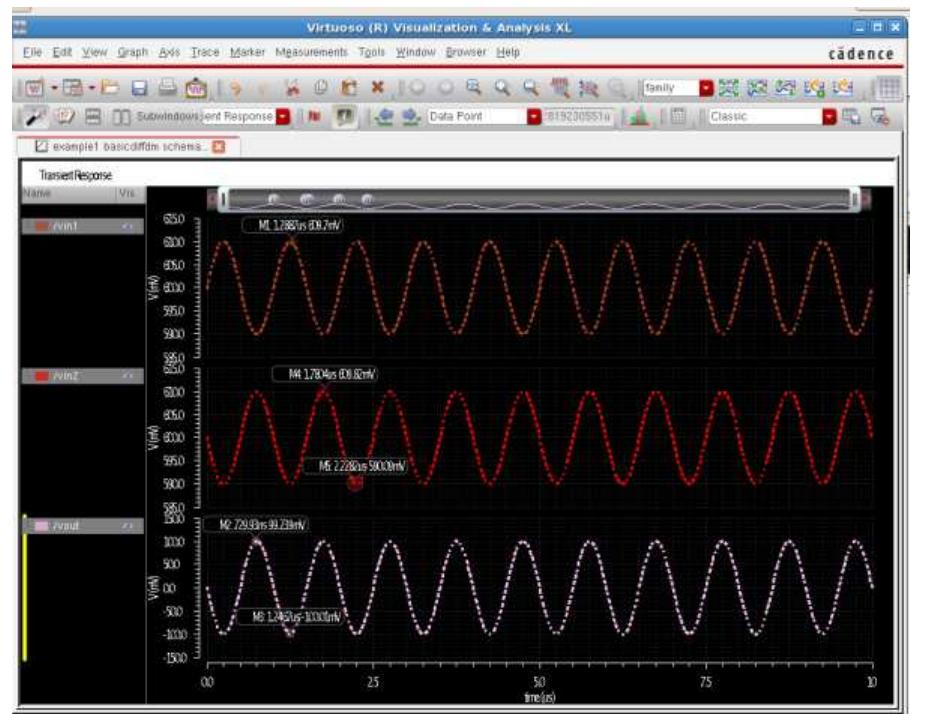The image size is (925, 714).
Task: Open the Axis menu
Action: (169, 52)
